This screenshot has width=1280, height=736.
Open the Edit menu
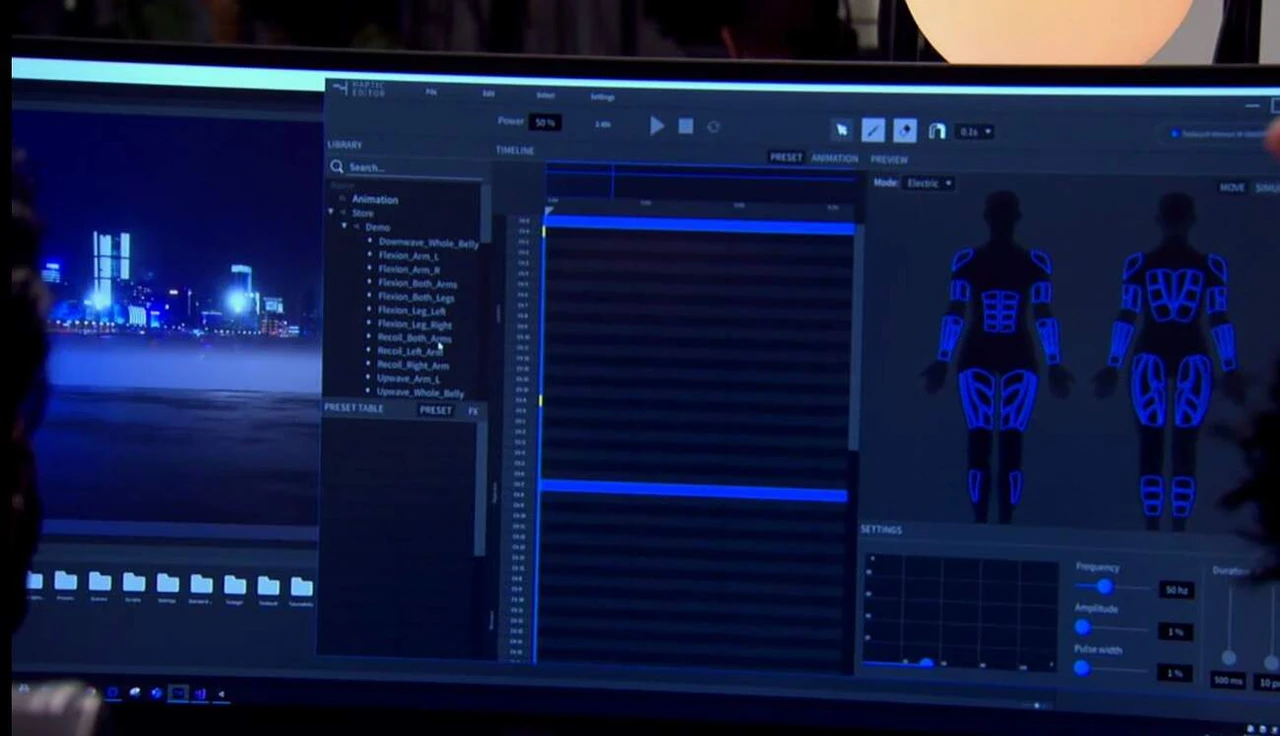pos(488,93)
